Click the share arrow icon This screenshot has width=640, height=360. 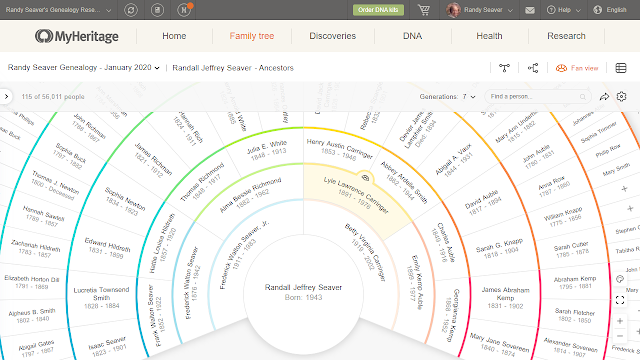tap(604, 97)
